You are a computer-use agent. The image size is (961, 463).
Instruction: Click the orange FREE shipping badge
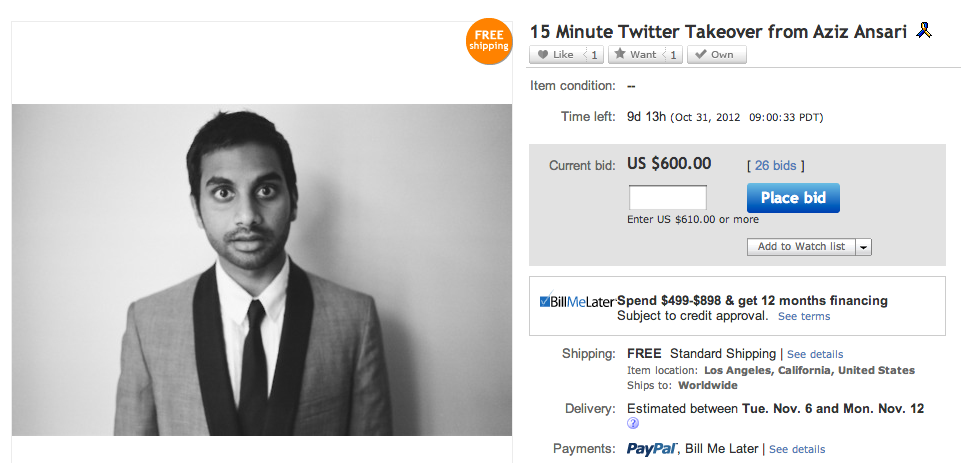point(489,41)
